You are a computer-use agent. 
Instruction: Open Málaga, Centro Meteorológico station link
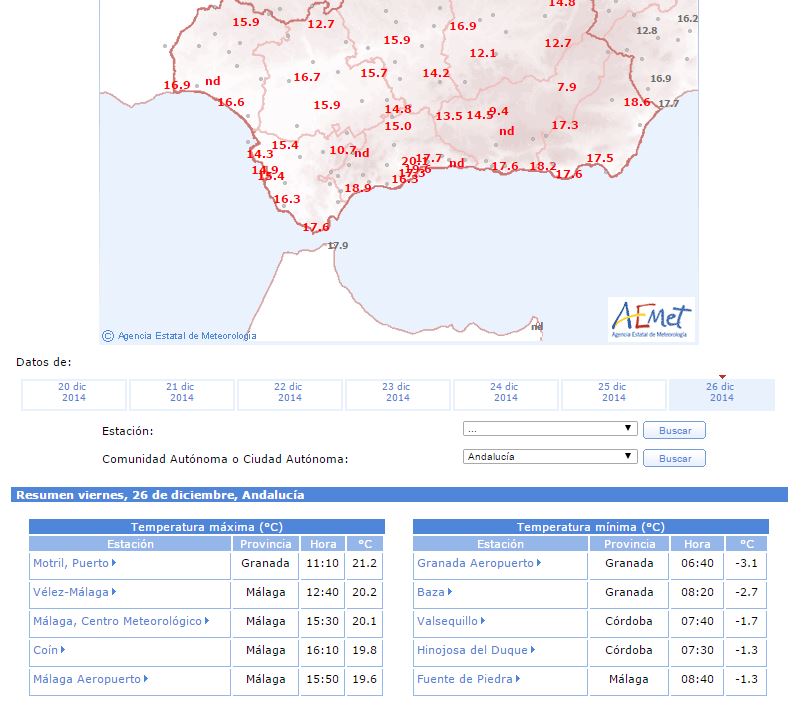[x=117, y=621]
